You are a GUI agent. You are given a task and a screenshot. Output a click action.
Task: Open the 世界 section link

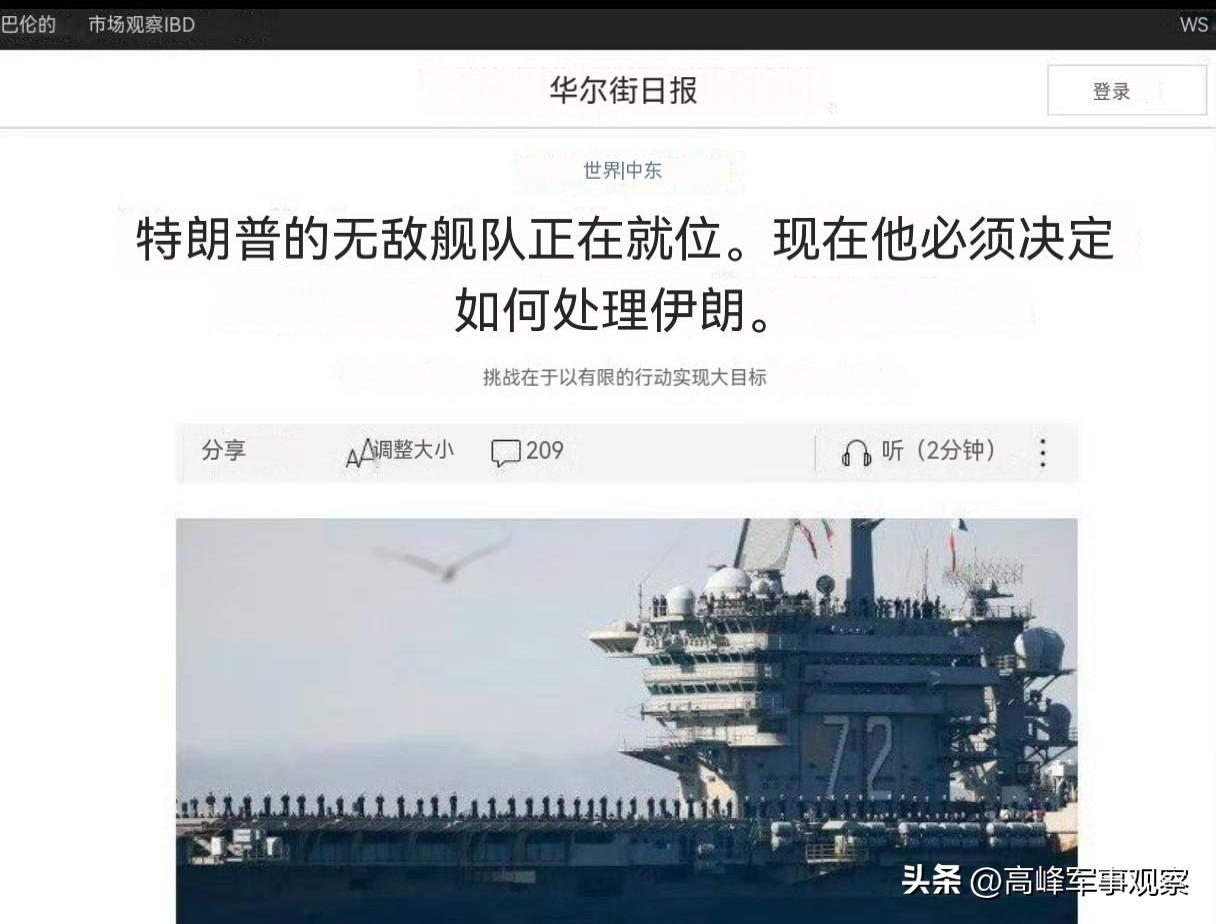(x=602, y=170)
